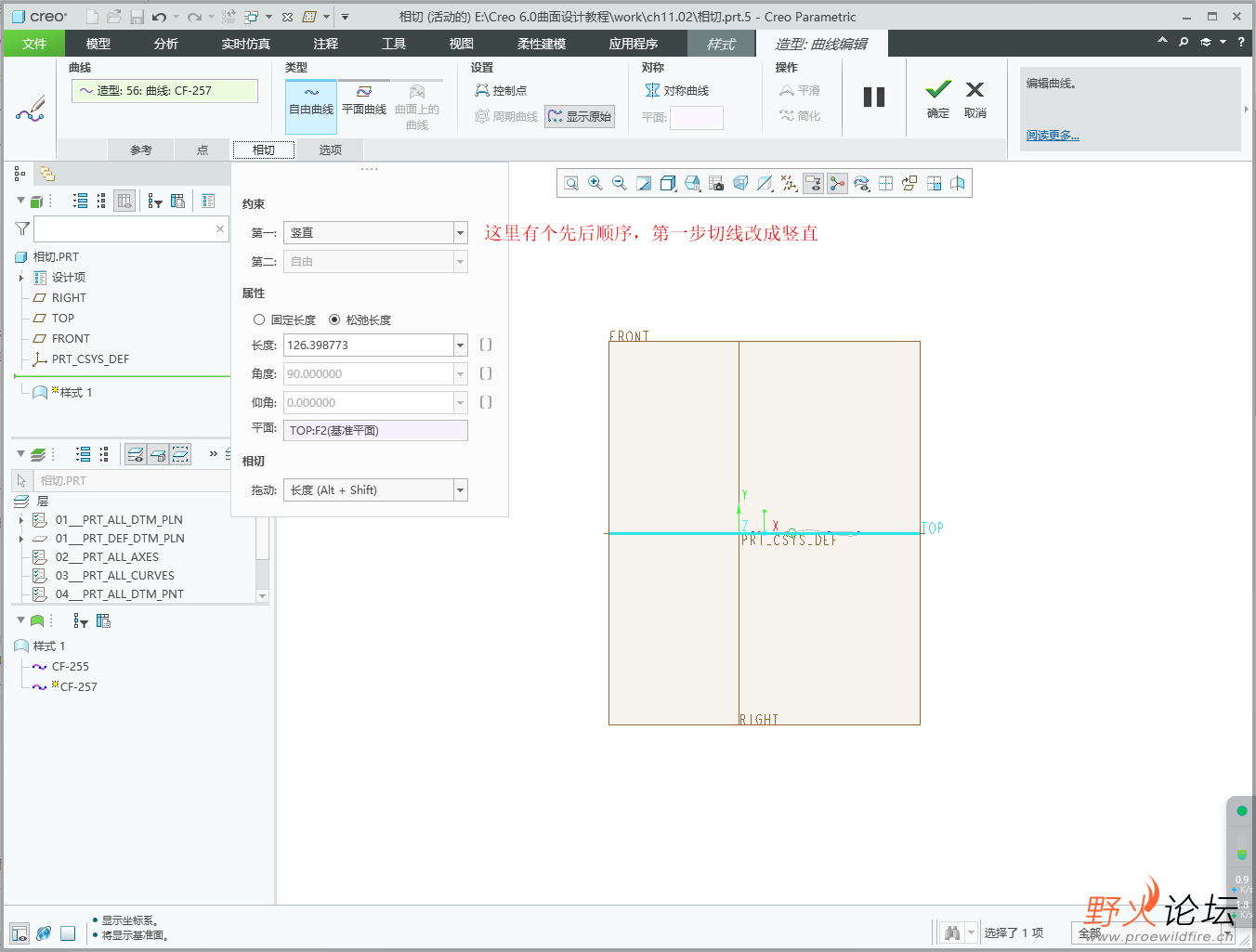
Task: Click the Pause button in ribbon
Action: click(874, 97)
